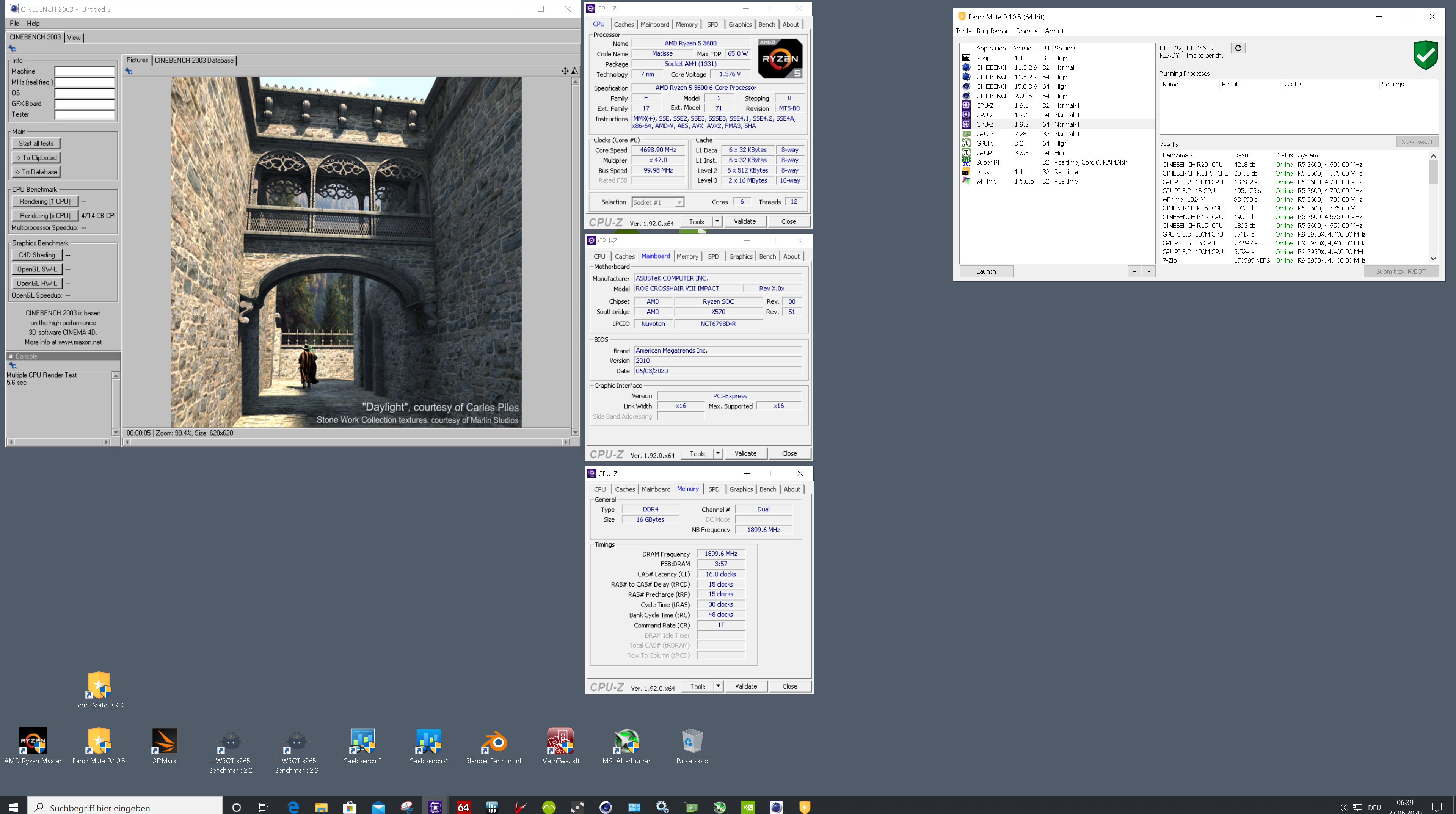This screenshot has width=1456, height=814.
Task: Click the Machine input field
Action: pyautogui.click(x=85, y=71)
